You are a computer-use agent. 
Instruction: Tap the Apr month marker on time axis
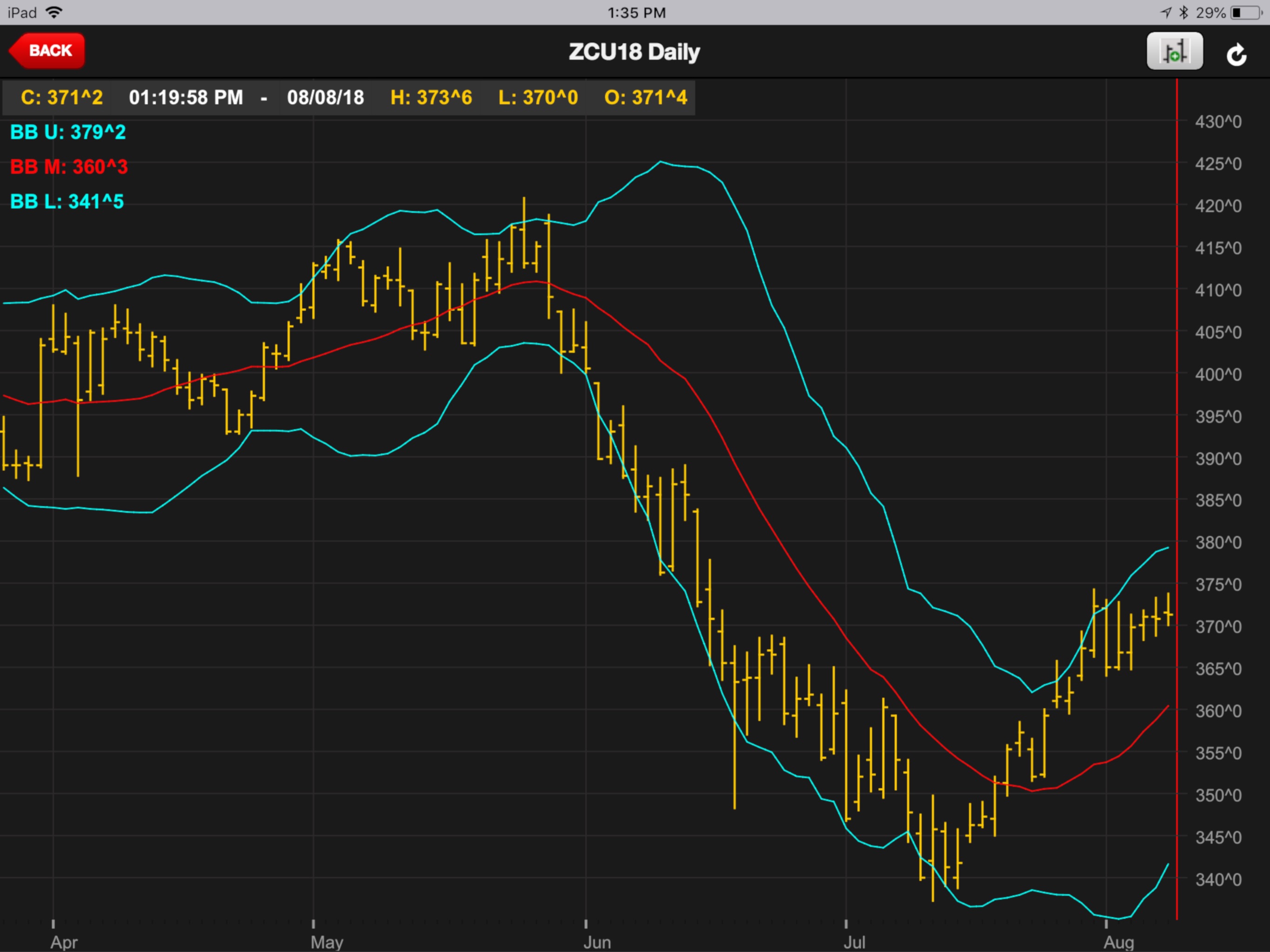click(64, 942)
